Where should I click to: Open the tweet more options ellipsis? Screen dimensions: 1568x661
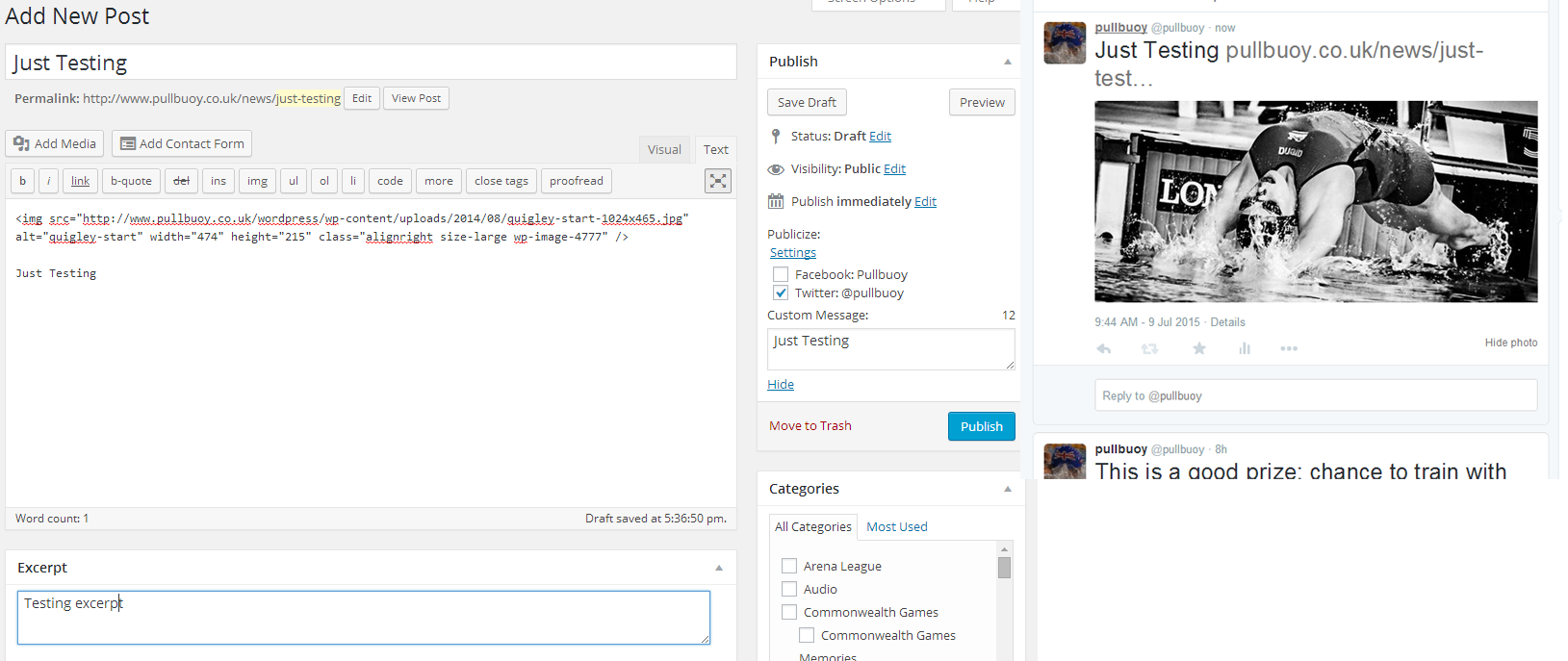pos(1289,349)
